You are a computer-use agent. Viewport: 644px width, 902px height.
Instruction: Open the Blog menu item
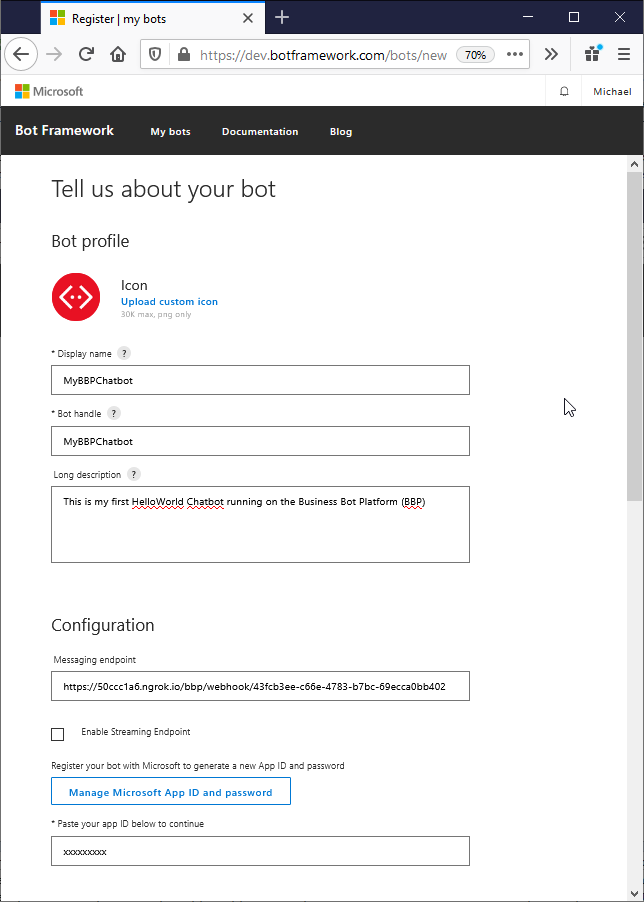(x=341, y=132)
